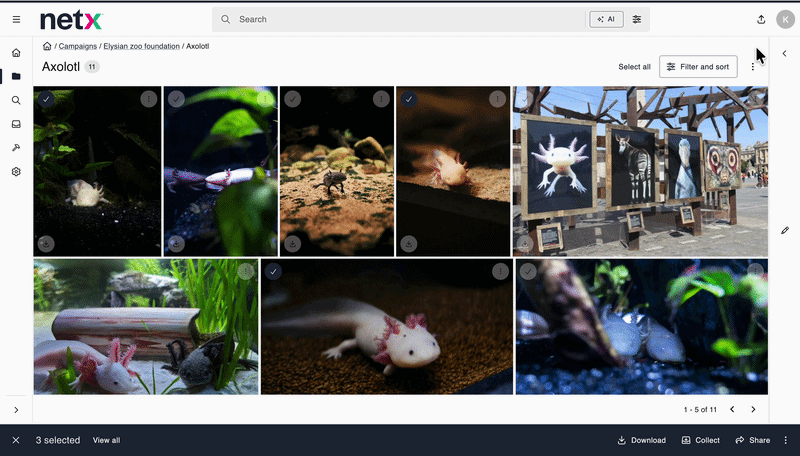800x456 pixels.
Task: Open folder options three-dot menu
Action: pos(753,67)
